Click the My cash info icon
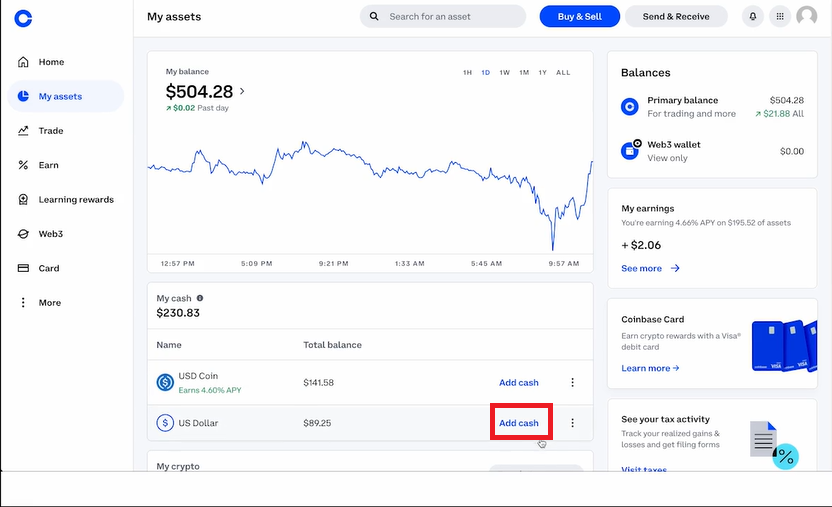The image size is (832, 507). pos(200,298)
